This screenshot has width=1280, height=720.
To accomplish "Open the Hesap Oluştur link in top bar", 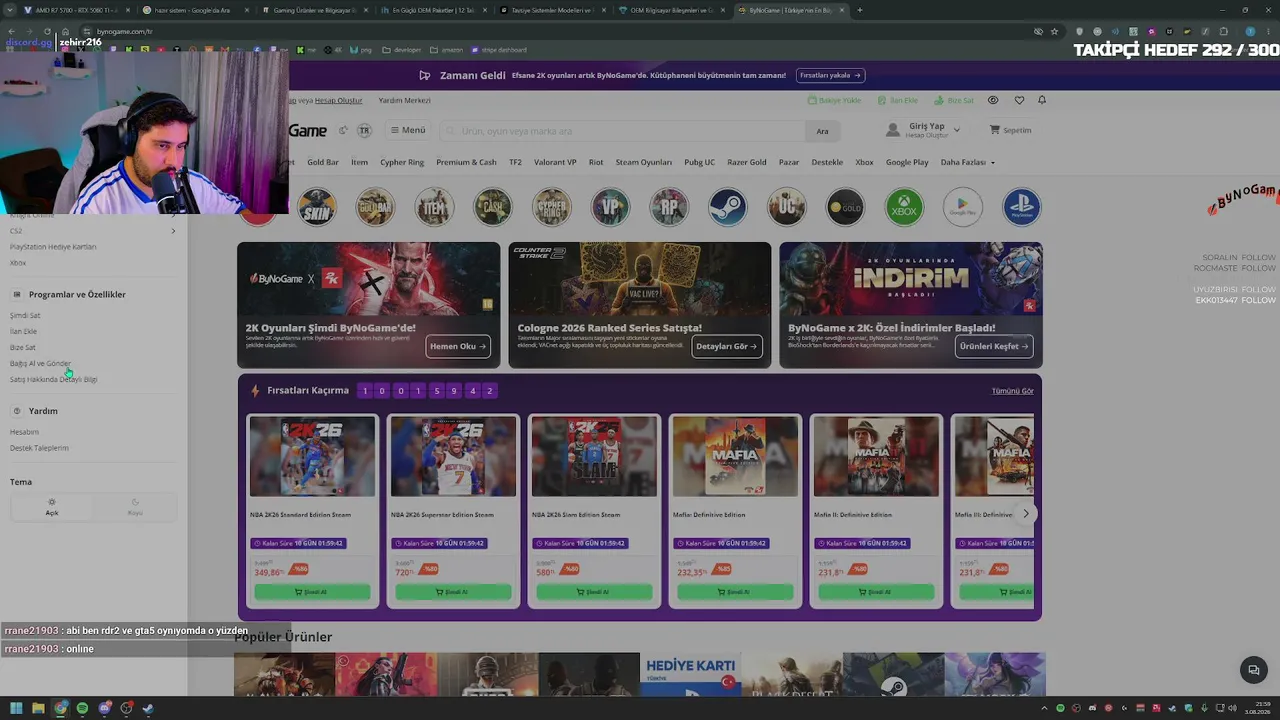I will tap(338, 100).
